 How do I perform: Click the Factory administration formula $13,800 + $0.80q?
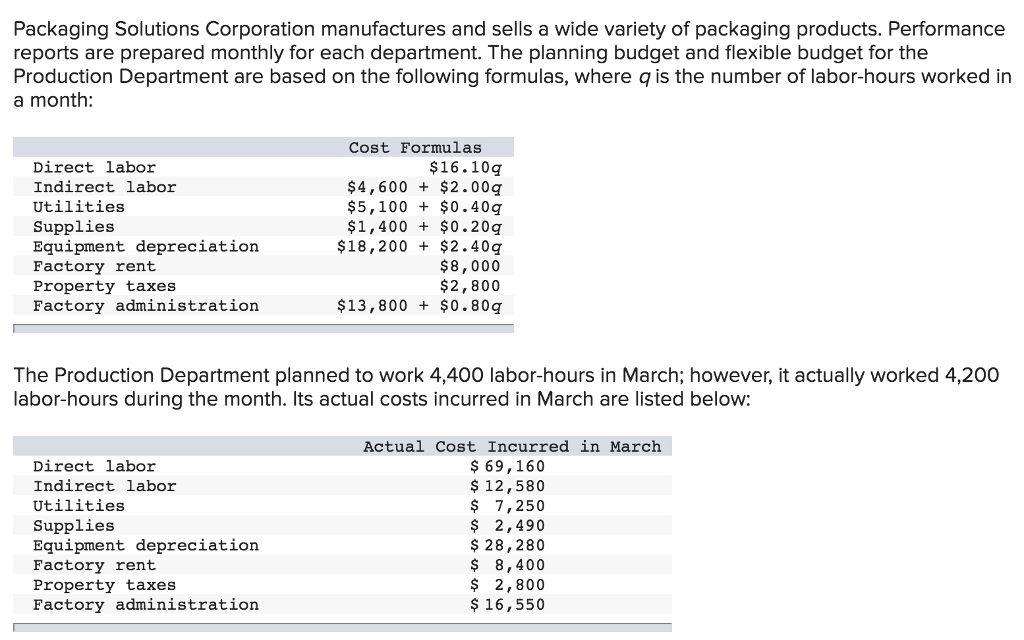(x=419, y=306)
